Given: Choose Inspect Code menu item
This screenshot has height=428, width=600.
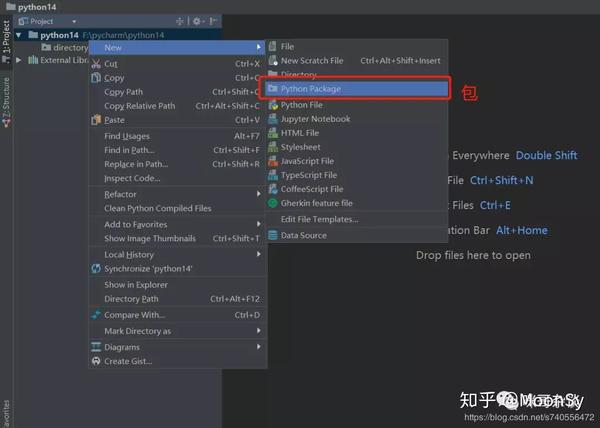Looking at the screenshot, I should 178,178.
